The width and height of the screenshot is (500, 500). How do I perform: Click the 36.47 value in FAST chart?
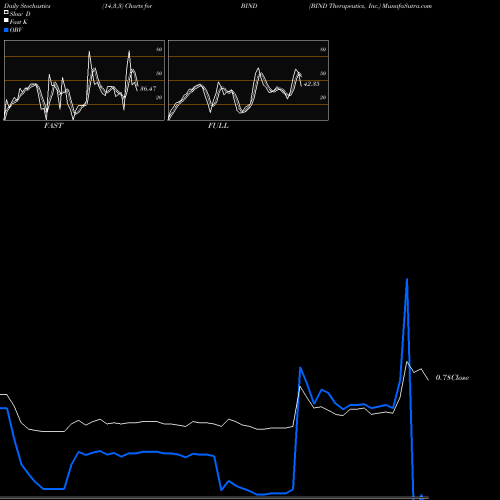pyautogui.click(x=148, y=89)
